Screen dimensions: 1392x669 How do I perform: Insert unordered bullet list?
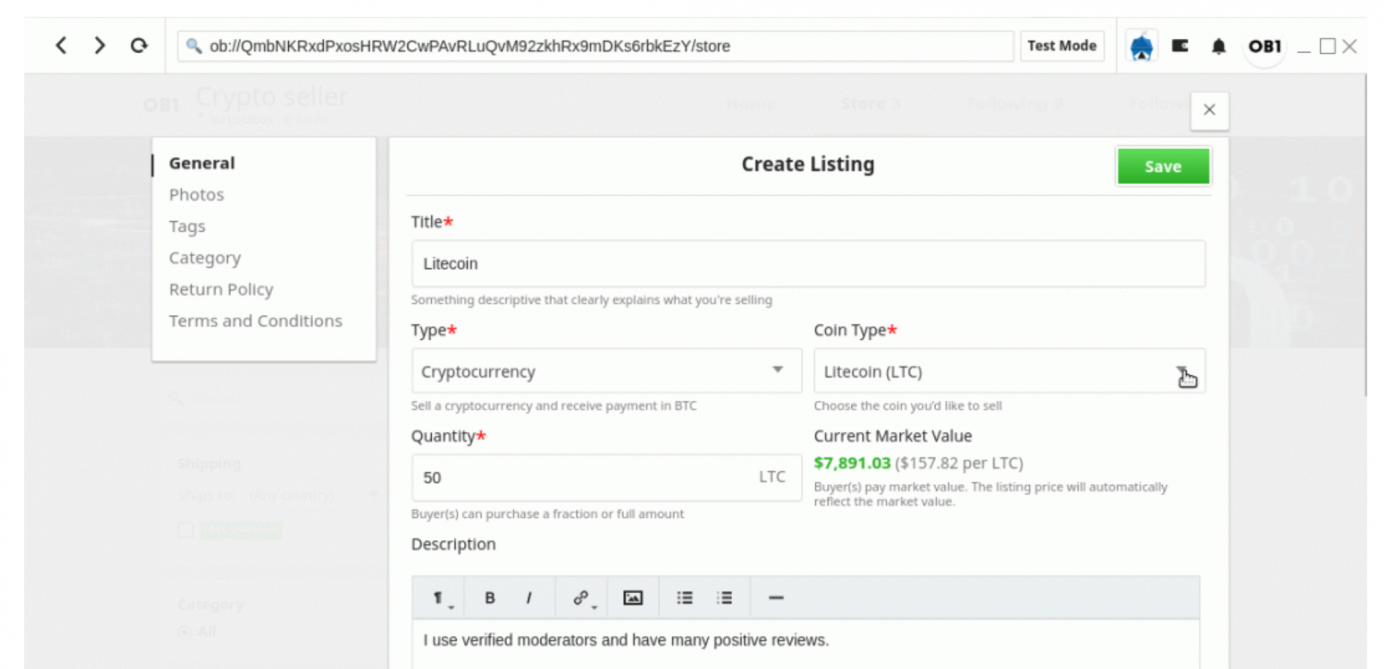click(684, 598)
